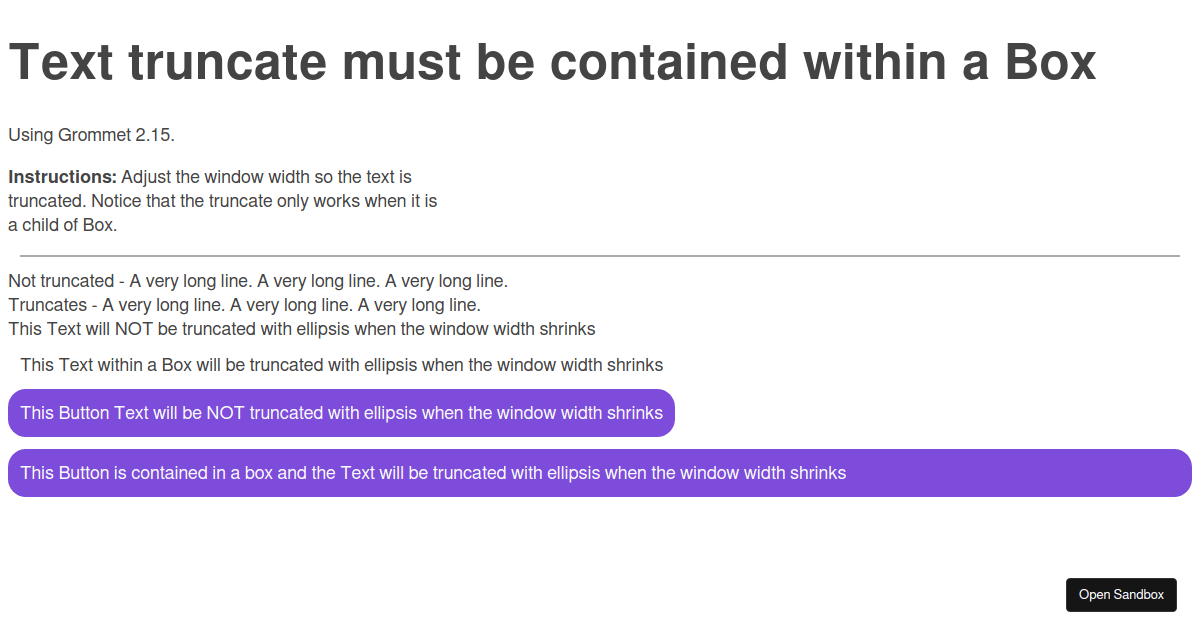Click the Text within a Box line
The height and width of the screenshot is (630, 1200).
click(x=341, y=365)
